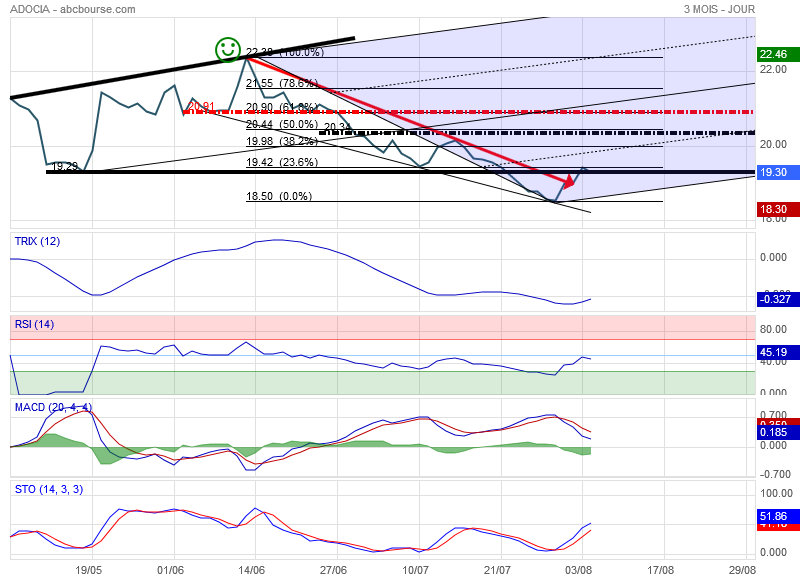Image resolution: width=800 pixels, height=580 pixels.
Task: Click the red 18.30 price tag
Action: (x=778, y=209)
